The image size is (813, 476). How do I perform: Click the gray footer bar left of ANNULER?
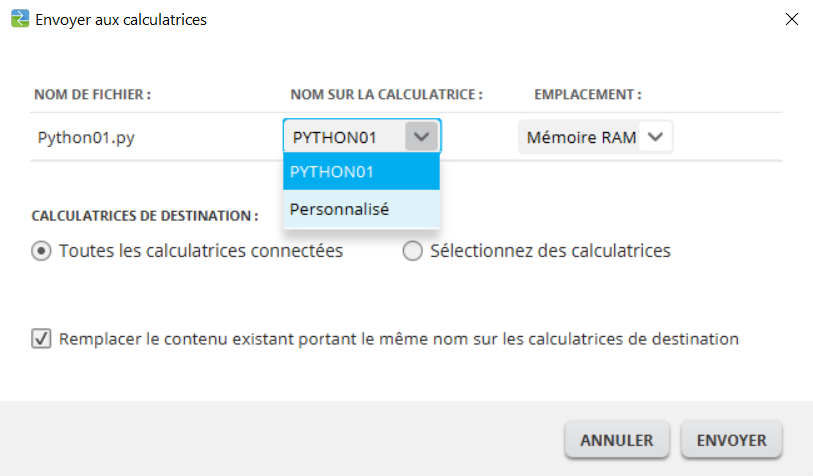(x=280, y=440)
